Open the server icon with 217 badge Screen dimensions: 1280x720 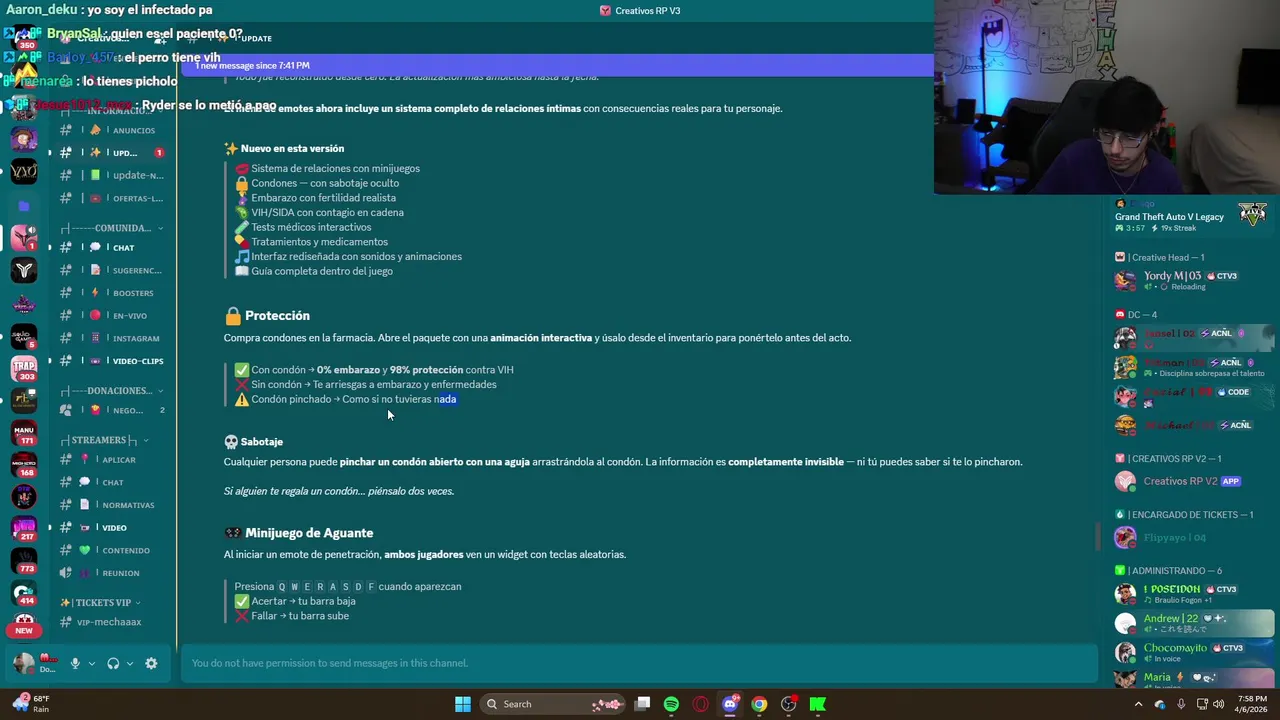24,528
